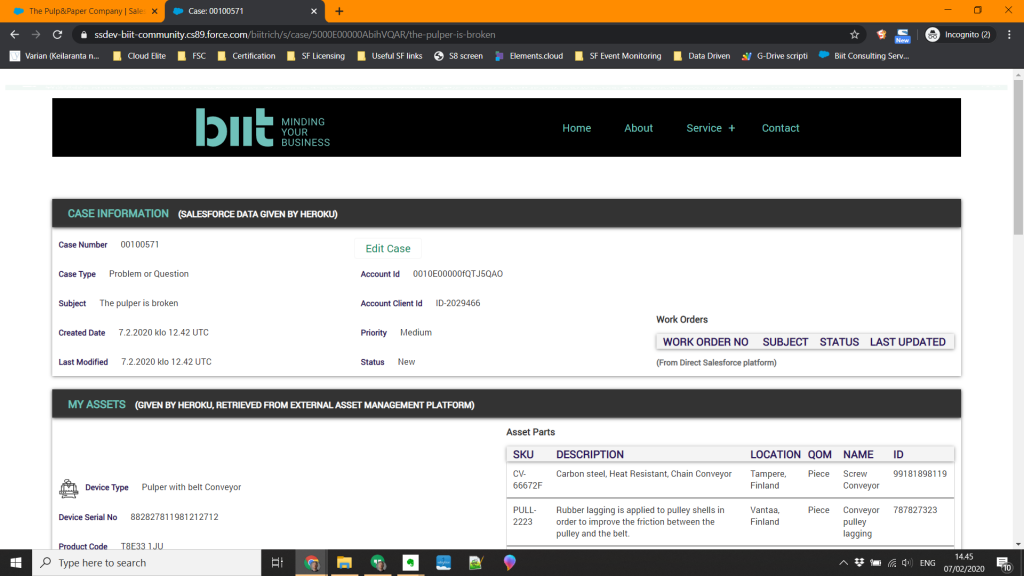The width and height of the screenshot is (1024, 576).
Task: Click the DESCRIPTION column header
Action: click(x=590, y=455)
